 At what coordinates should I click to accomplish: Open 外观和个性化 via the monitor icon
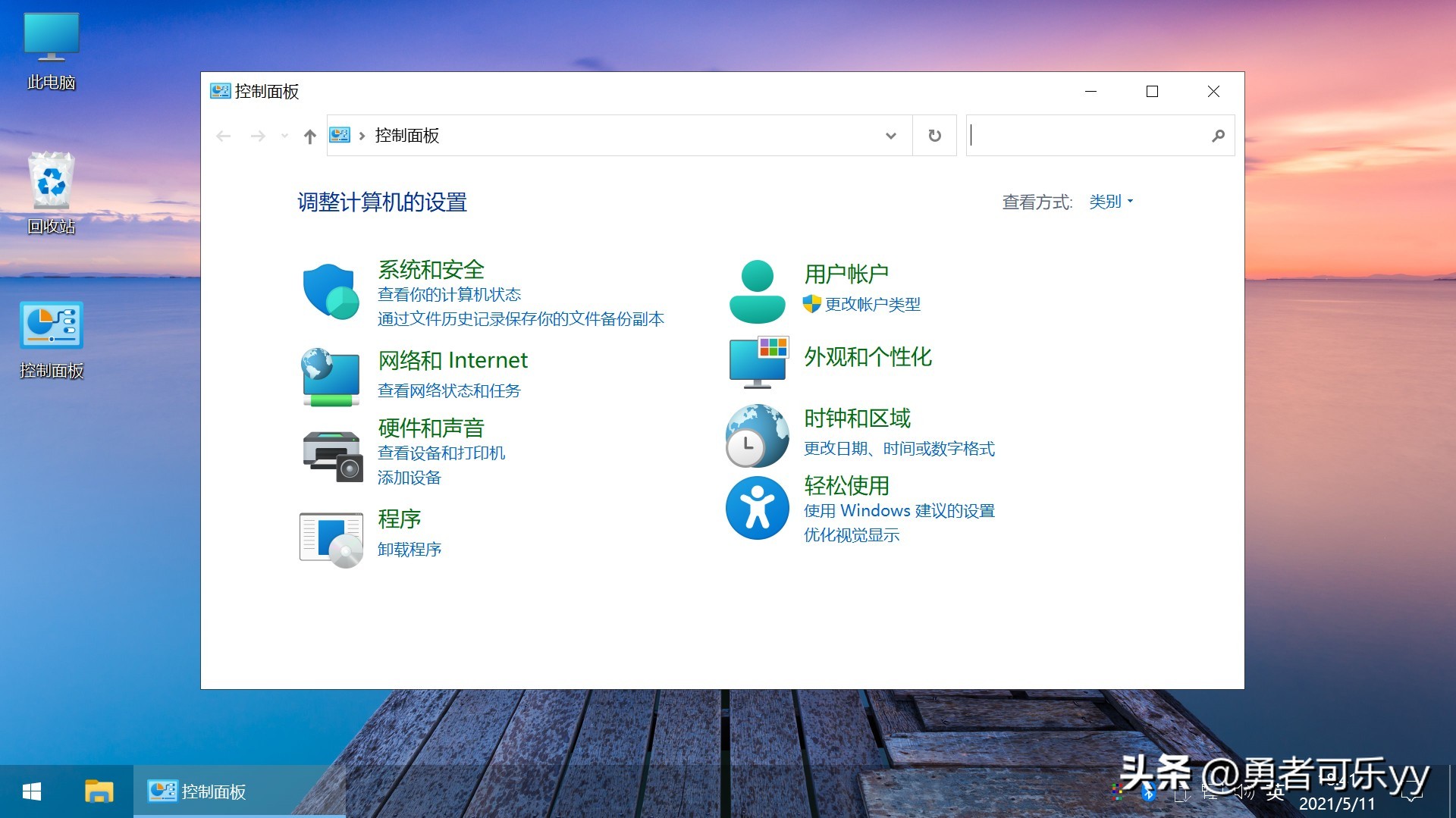coord(758,362)
